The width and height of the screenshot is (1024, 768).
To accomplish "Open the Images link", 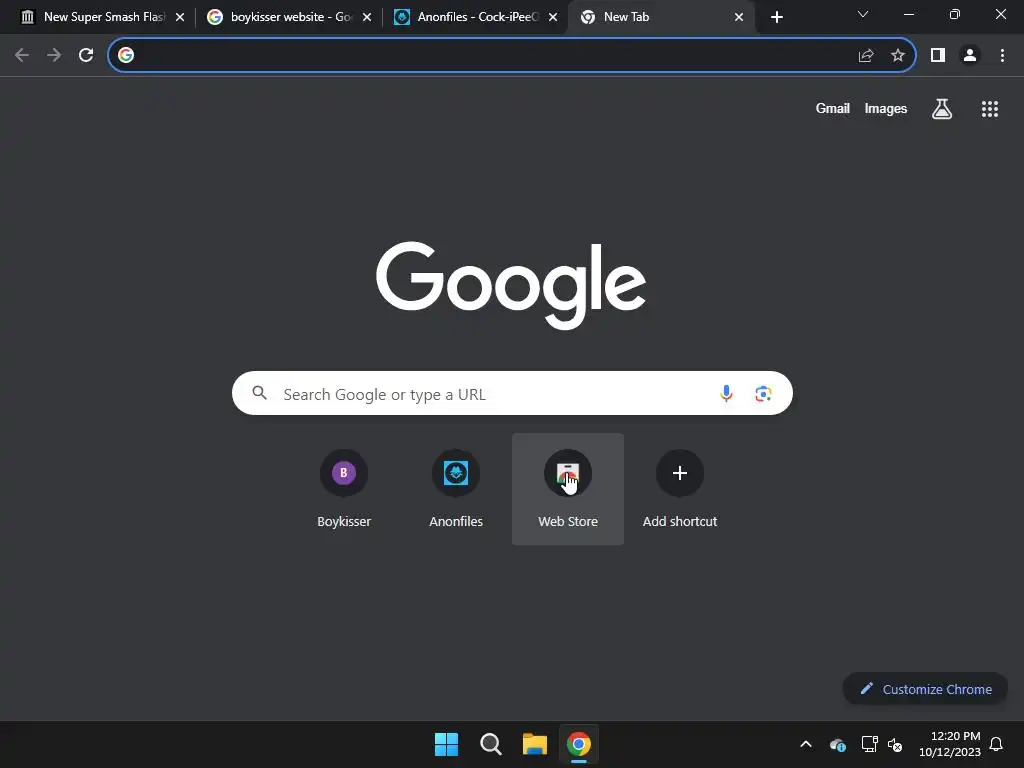I will pyautogui.click(x=886, y=109).
